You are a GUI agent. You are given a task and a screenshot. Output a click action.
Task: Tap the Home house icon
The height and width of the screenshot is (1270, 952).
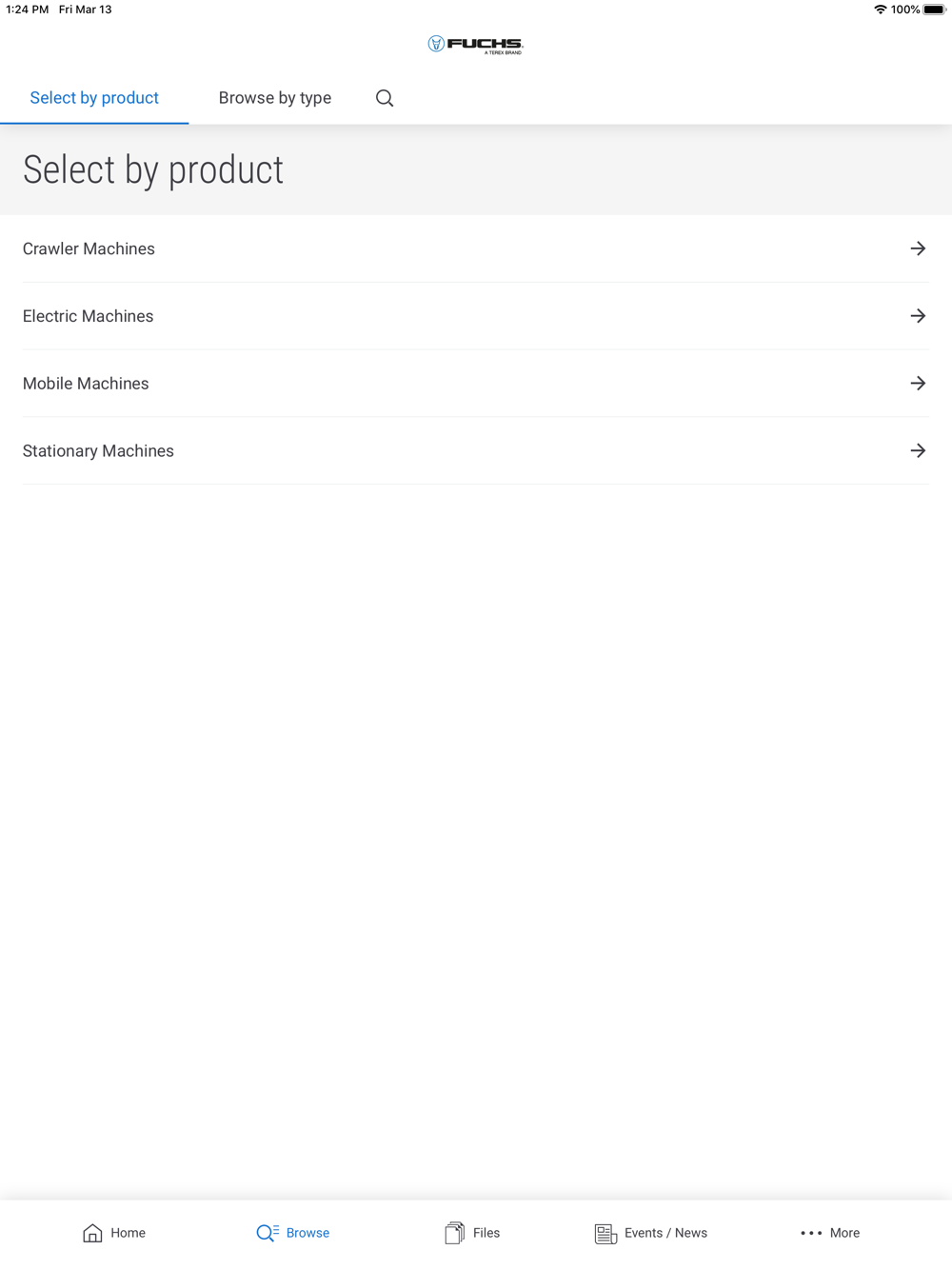click(x=92, y=1233)
